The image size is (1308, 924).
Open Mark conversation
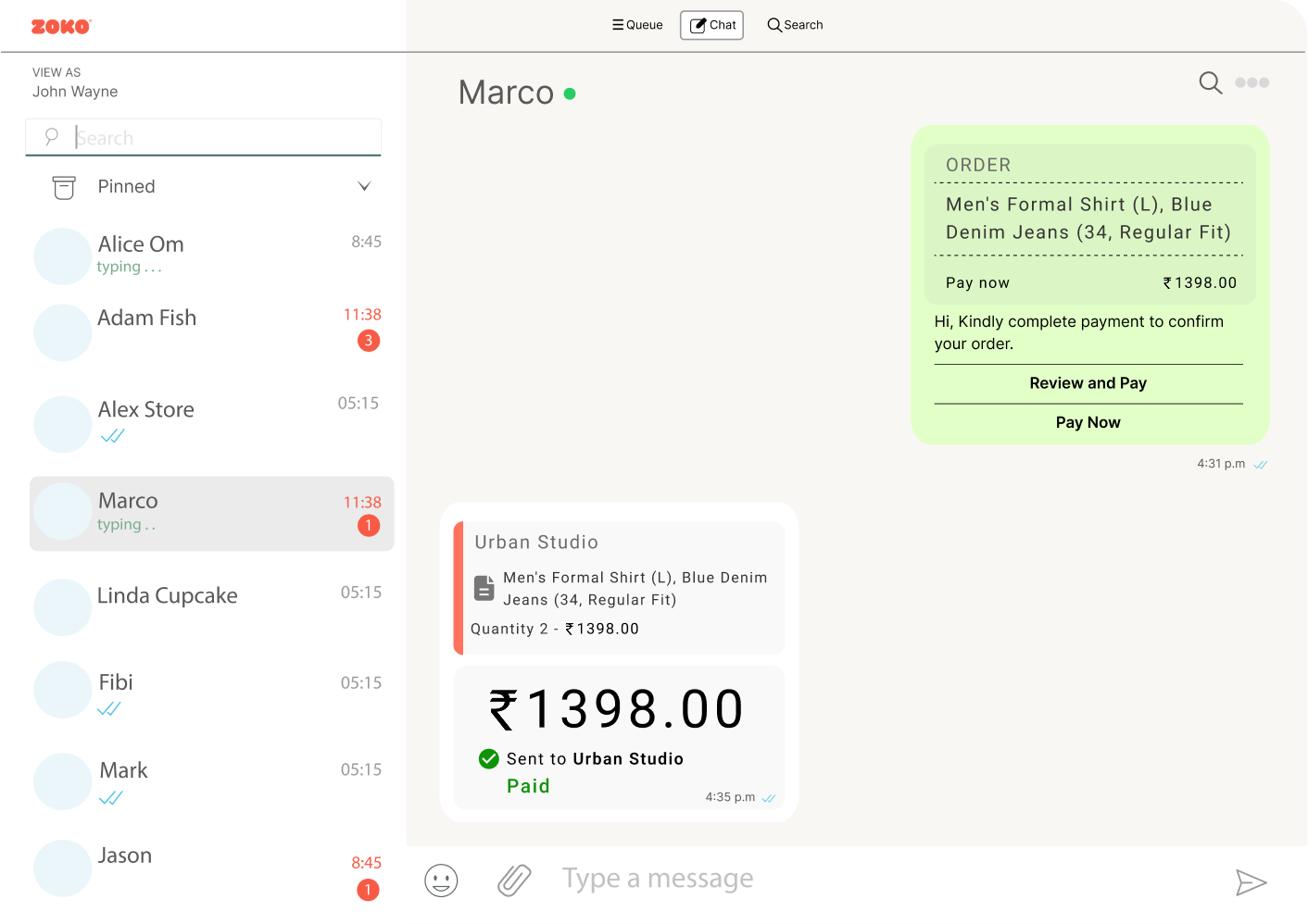pyautogui.click(x=212, y=780)
